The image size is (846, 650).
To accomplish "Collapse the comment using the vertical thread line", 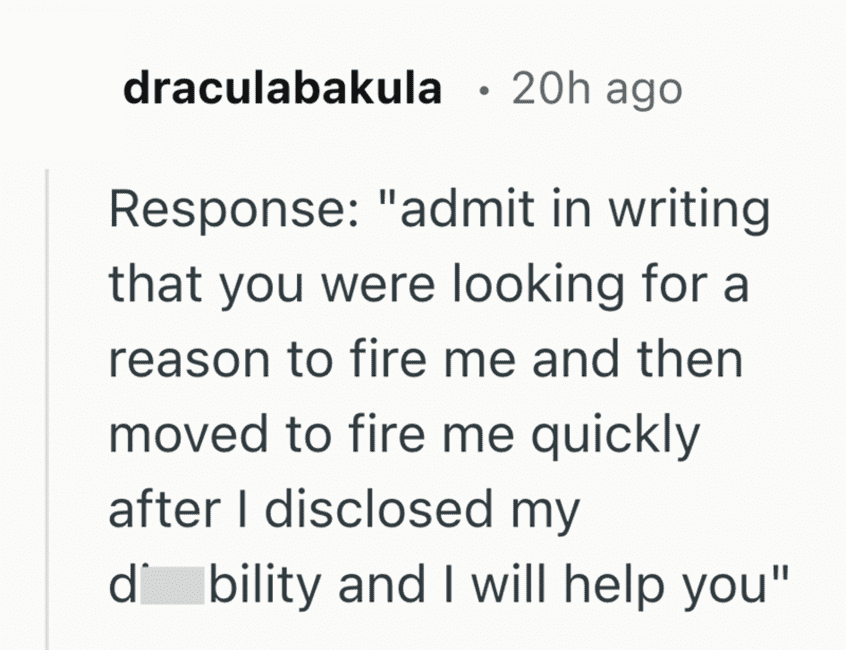I will click(48, 400).
